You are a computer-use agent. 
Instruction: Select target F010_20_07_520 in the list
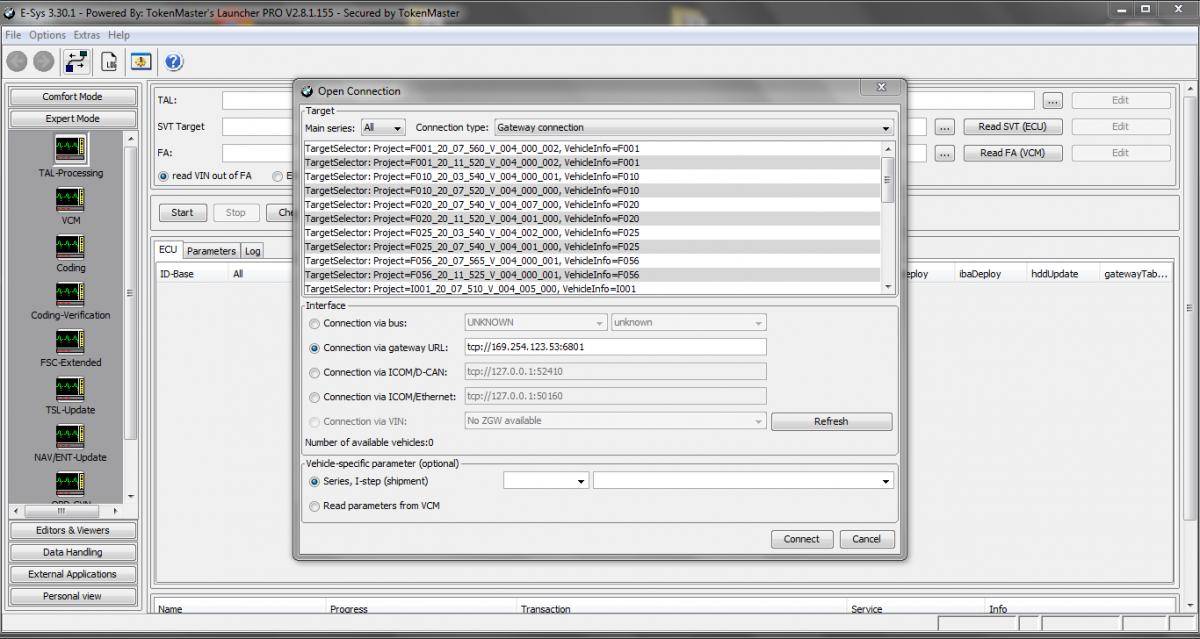(592, 190)
